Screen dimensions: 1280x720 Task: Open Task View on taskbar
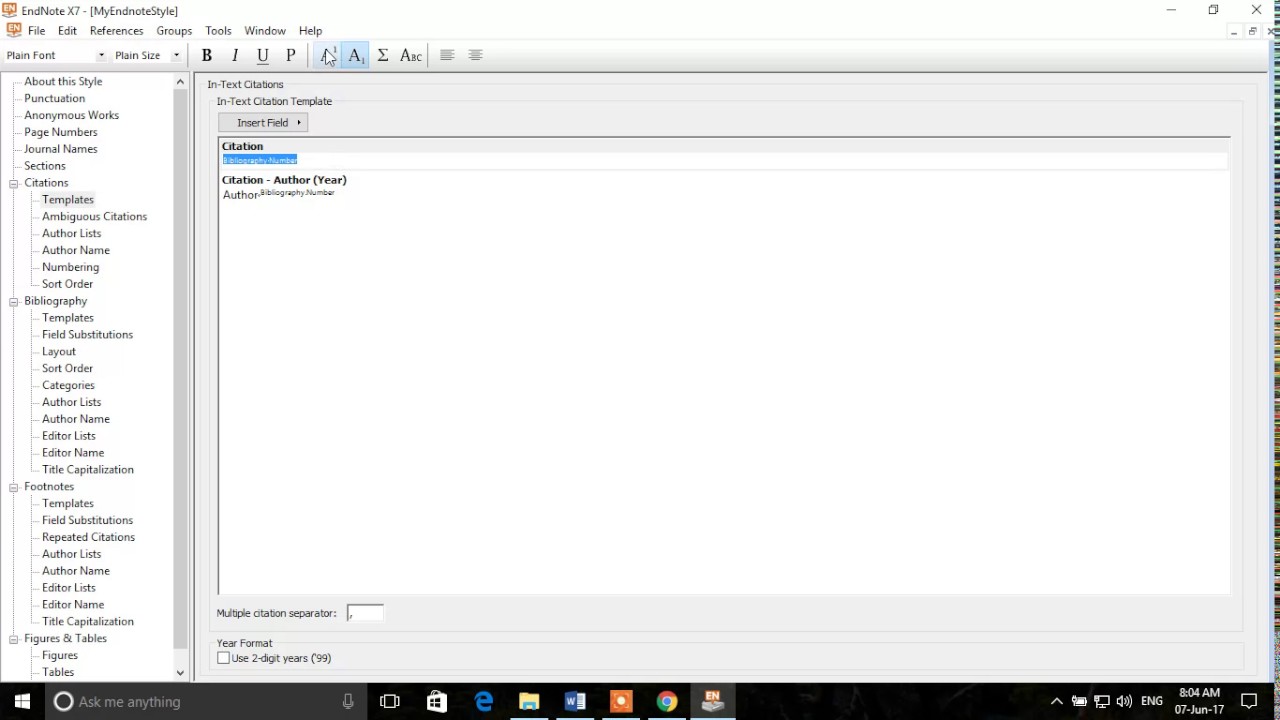click(390, 701)
